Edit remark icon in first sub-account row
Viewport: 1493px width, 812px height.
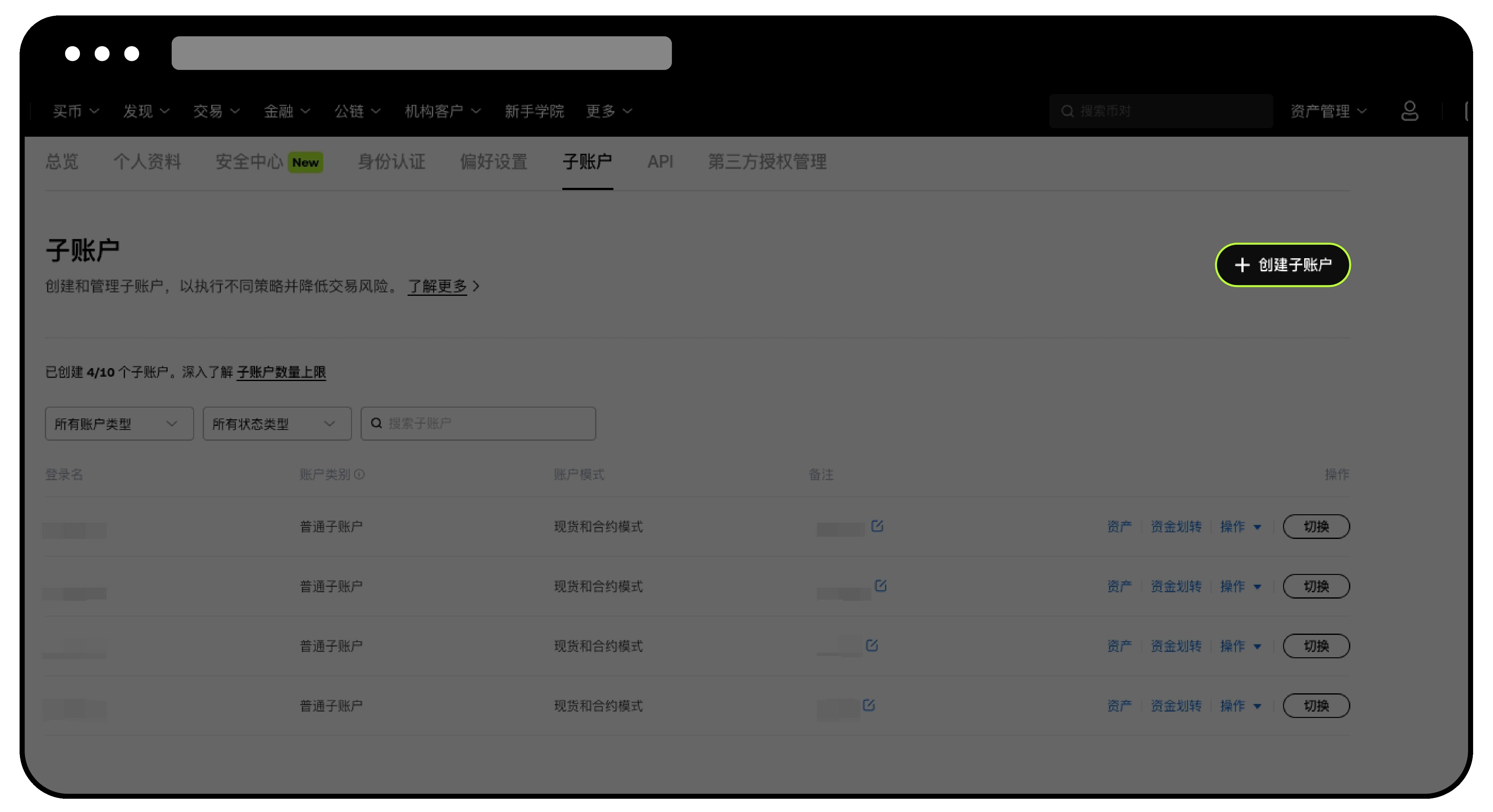tap(877, 526)
